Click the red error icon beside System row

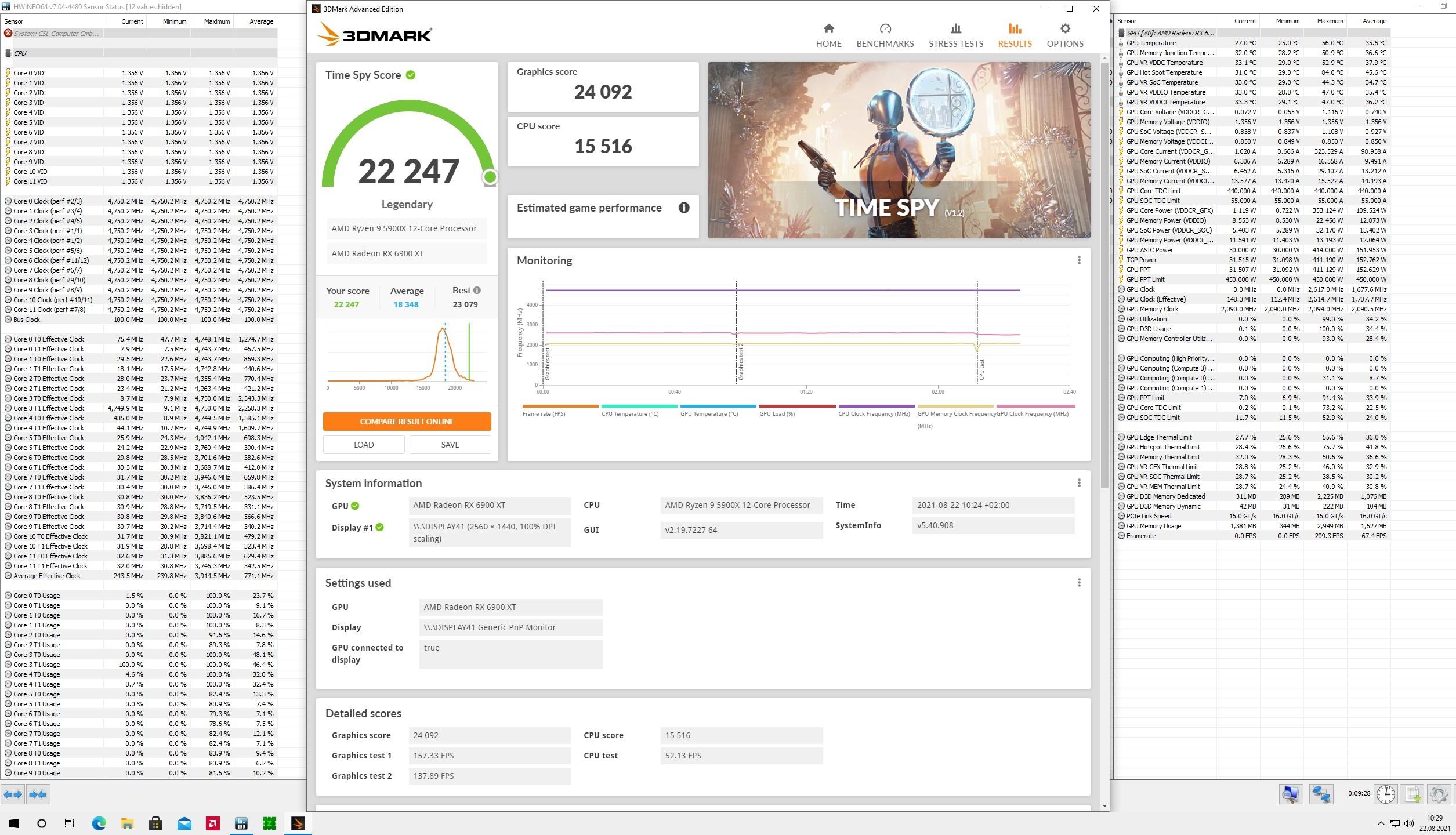[x=8, y=33]
